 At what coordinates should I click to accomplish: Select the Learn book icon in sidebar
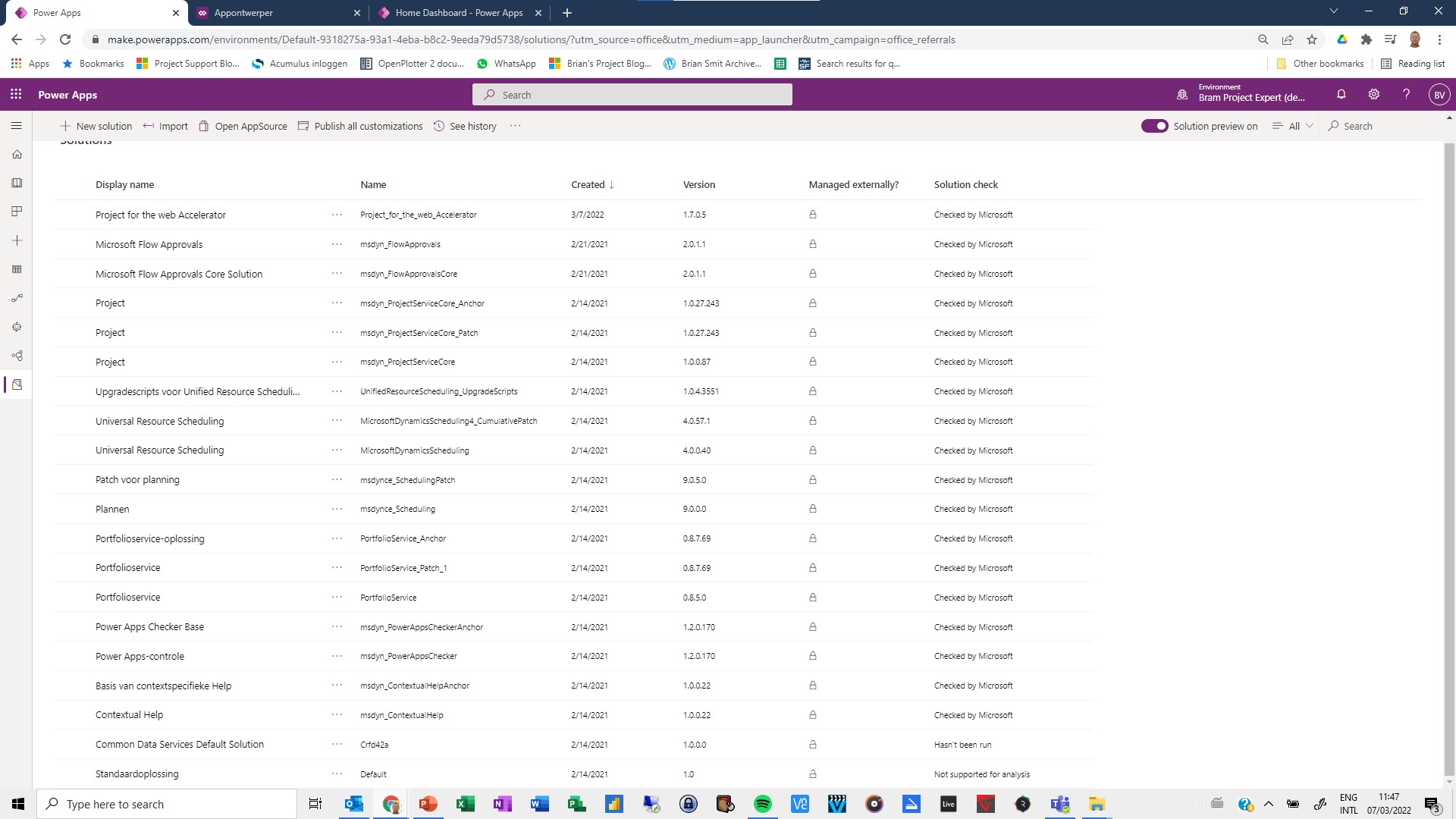[x=17, y=183]
